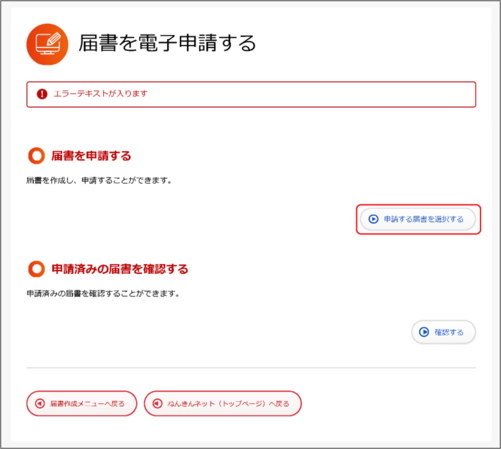Screen dimensions: 501x449
Task: Click the orange computer-and-pencil page icon
Action: pyautogui.click(x=47, y=44)
